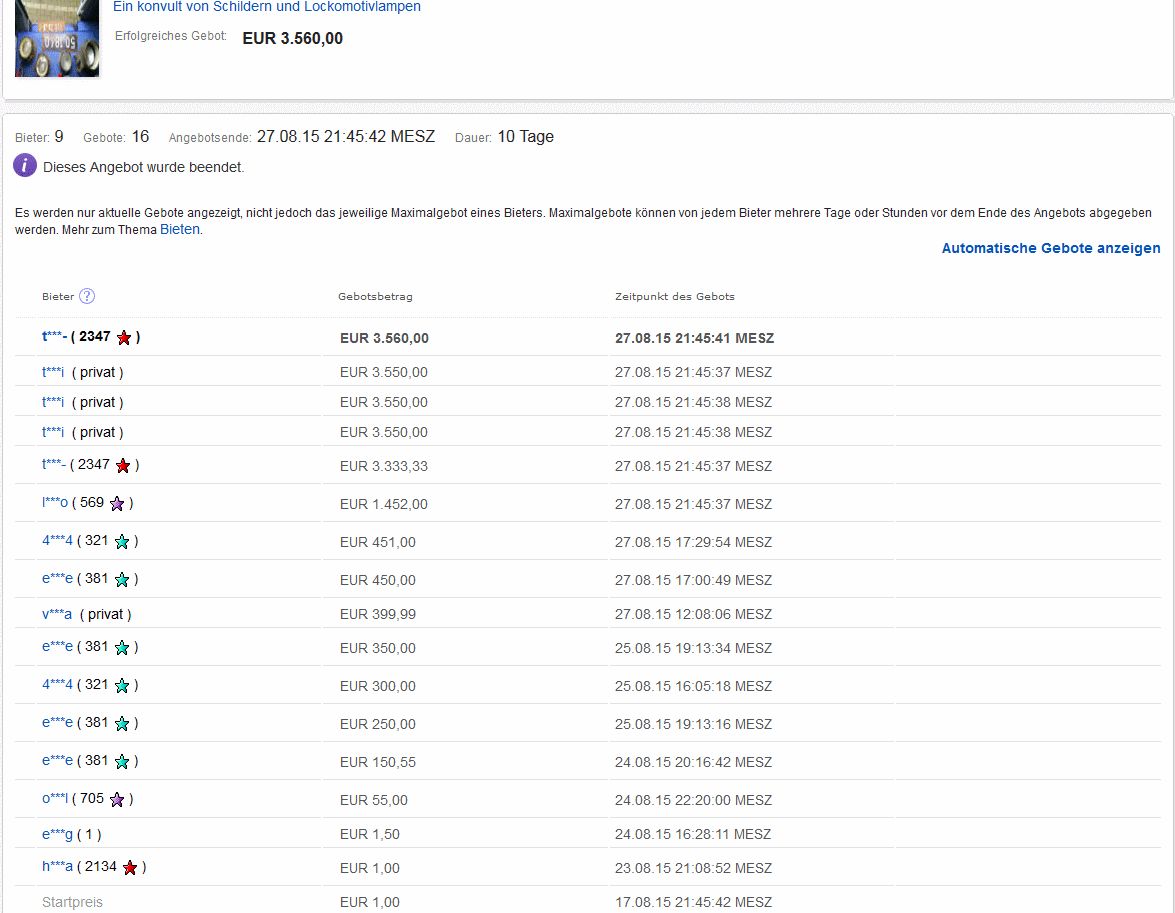Click red star in the EUR 3.560,00 row

click(124, 338)
